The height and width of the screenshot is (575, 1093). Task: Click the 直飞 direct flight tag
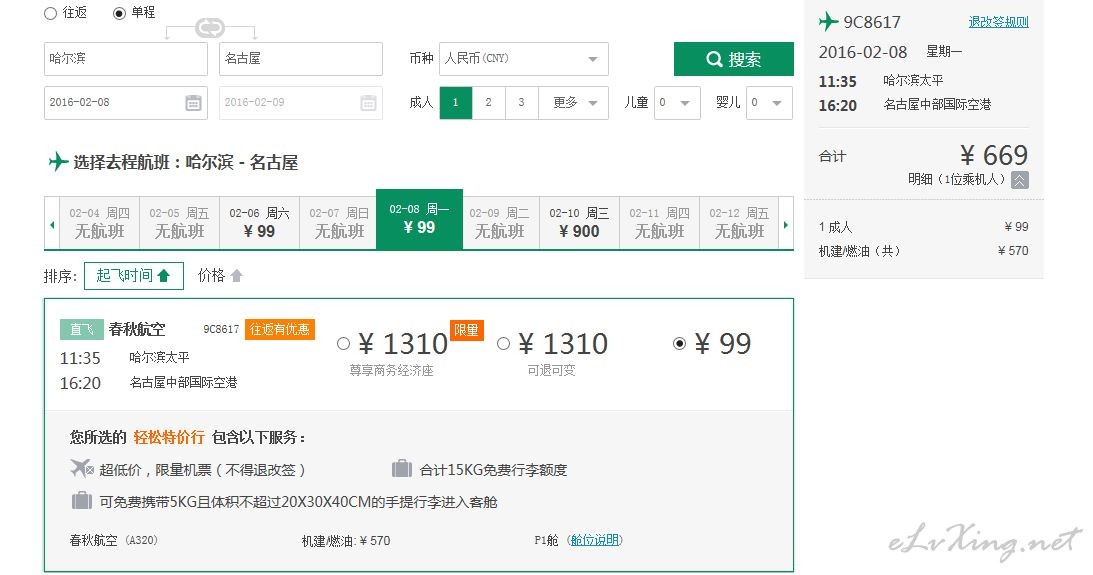coord(81,330)
